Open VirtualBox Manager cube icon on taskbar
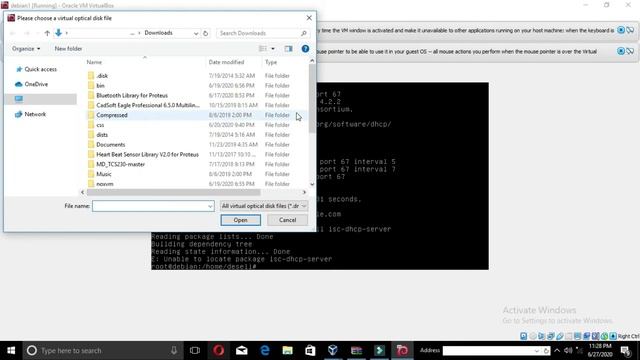Image resolution: width=640 pixels, height=360 pixels. tap(333, 350)
